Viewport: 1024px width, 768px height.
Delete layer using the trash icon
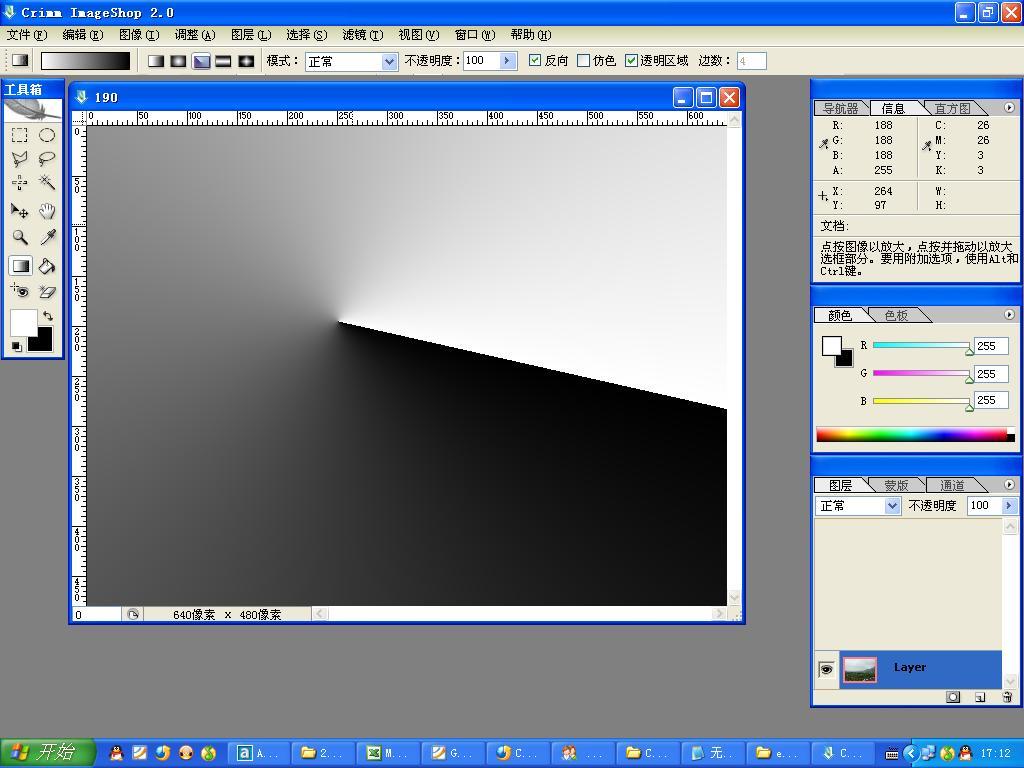tap(1006, 697)
